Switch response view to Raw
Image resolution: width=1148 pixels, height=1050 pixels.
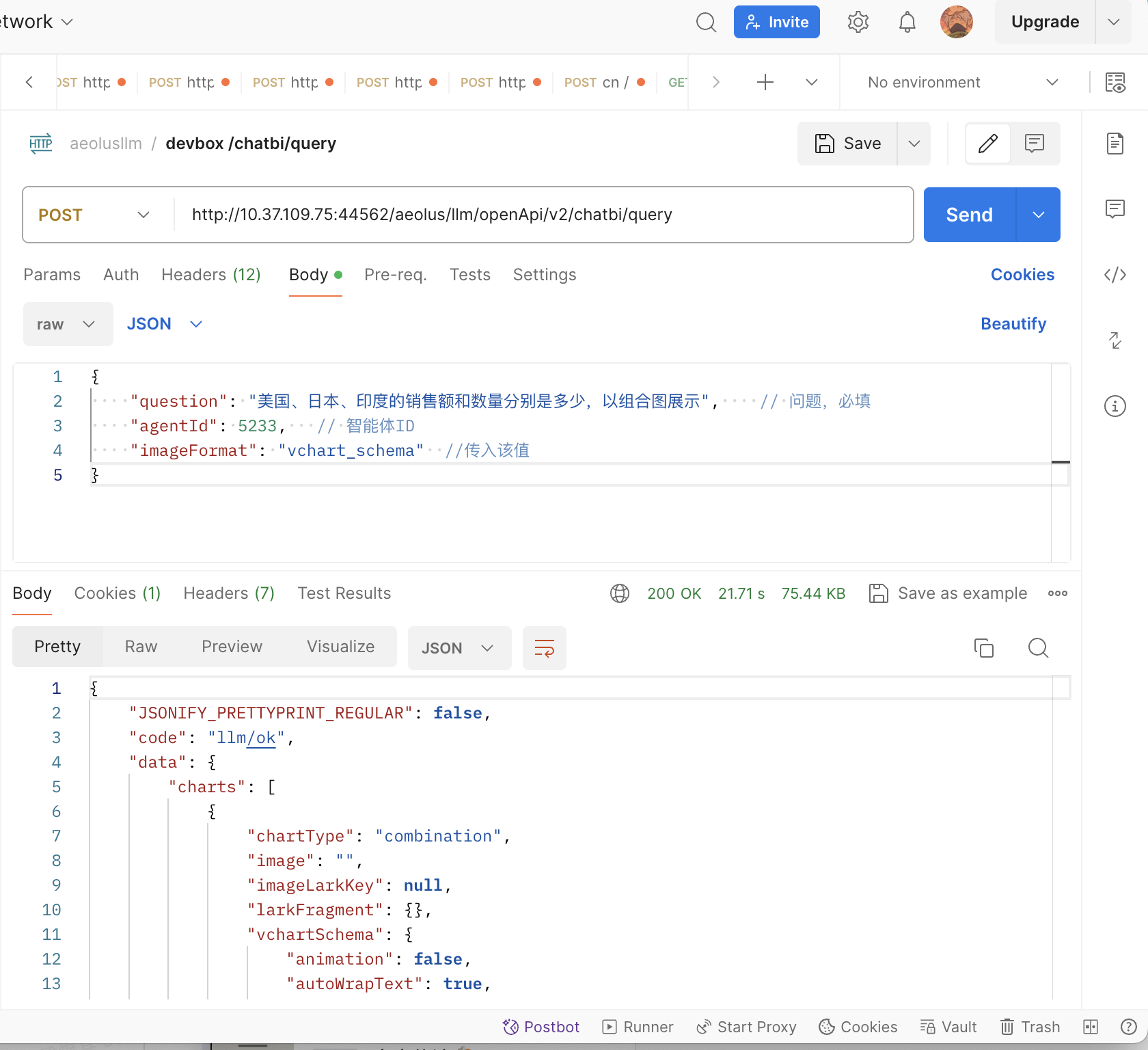click(141, 647)
